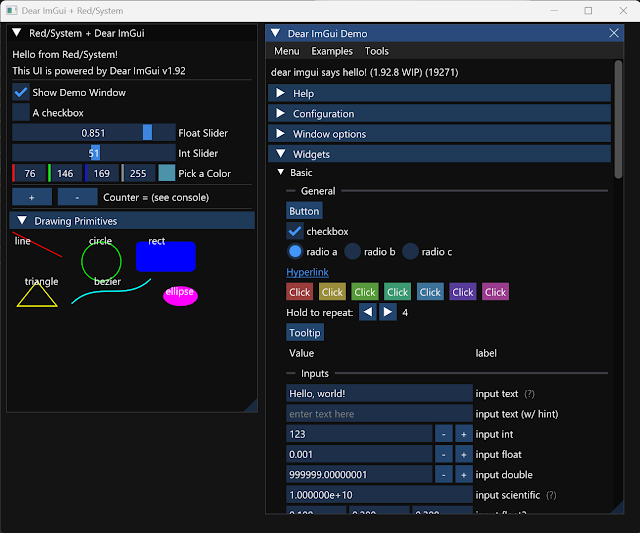Click 'Hello from Red/System!' text
The height and width of the screenshot is (533, 640).
(x=65, y=54)
